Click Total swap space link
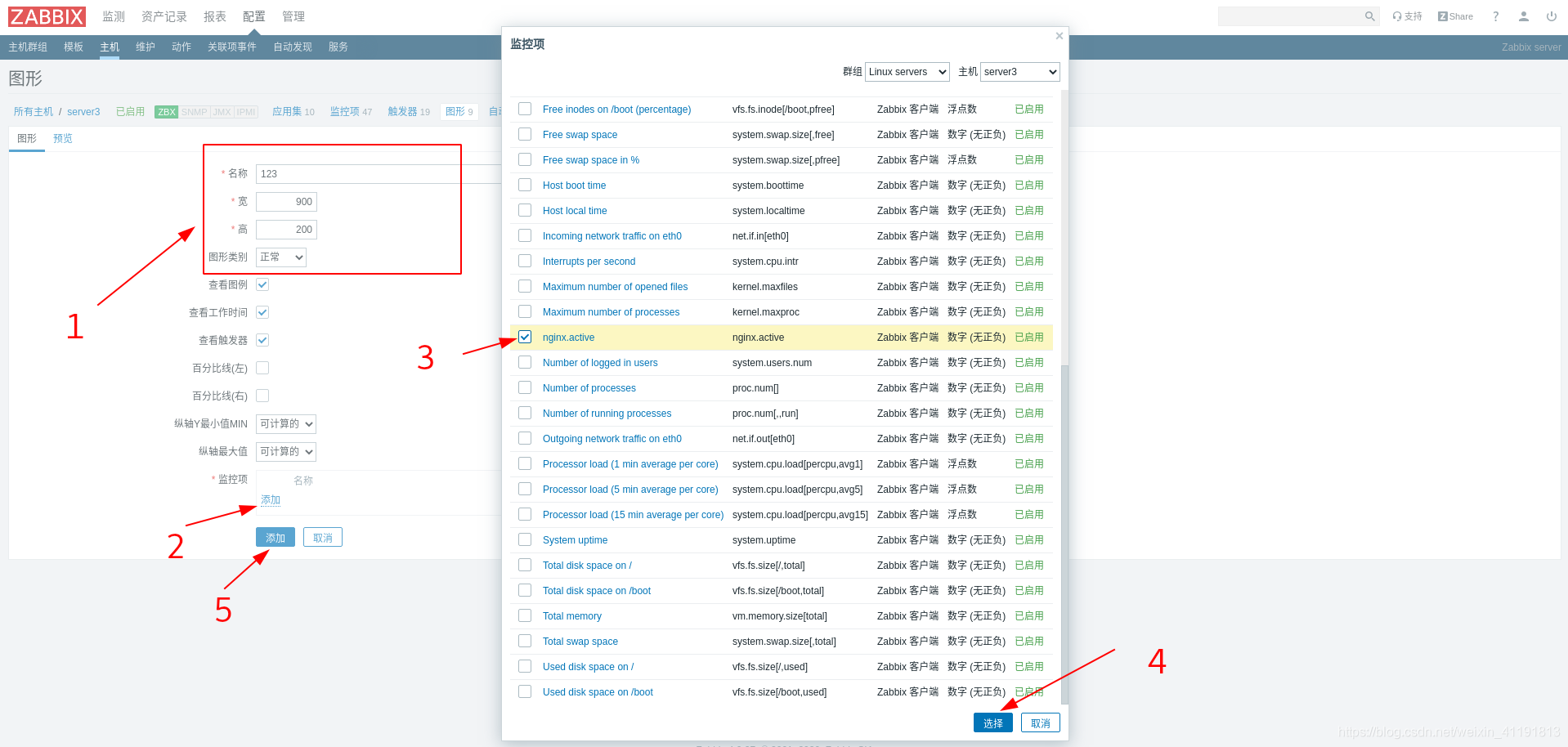The height and width of the screenshot is (747, 1568). point(580,642)
